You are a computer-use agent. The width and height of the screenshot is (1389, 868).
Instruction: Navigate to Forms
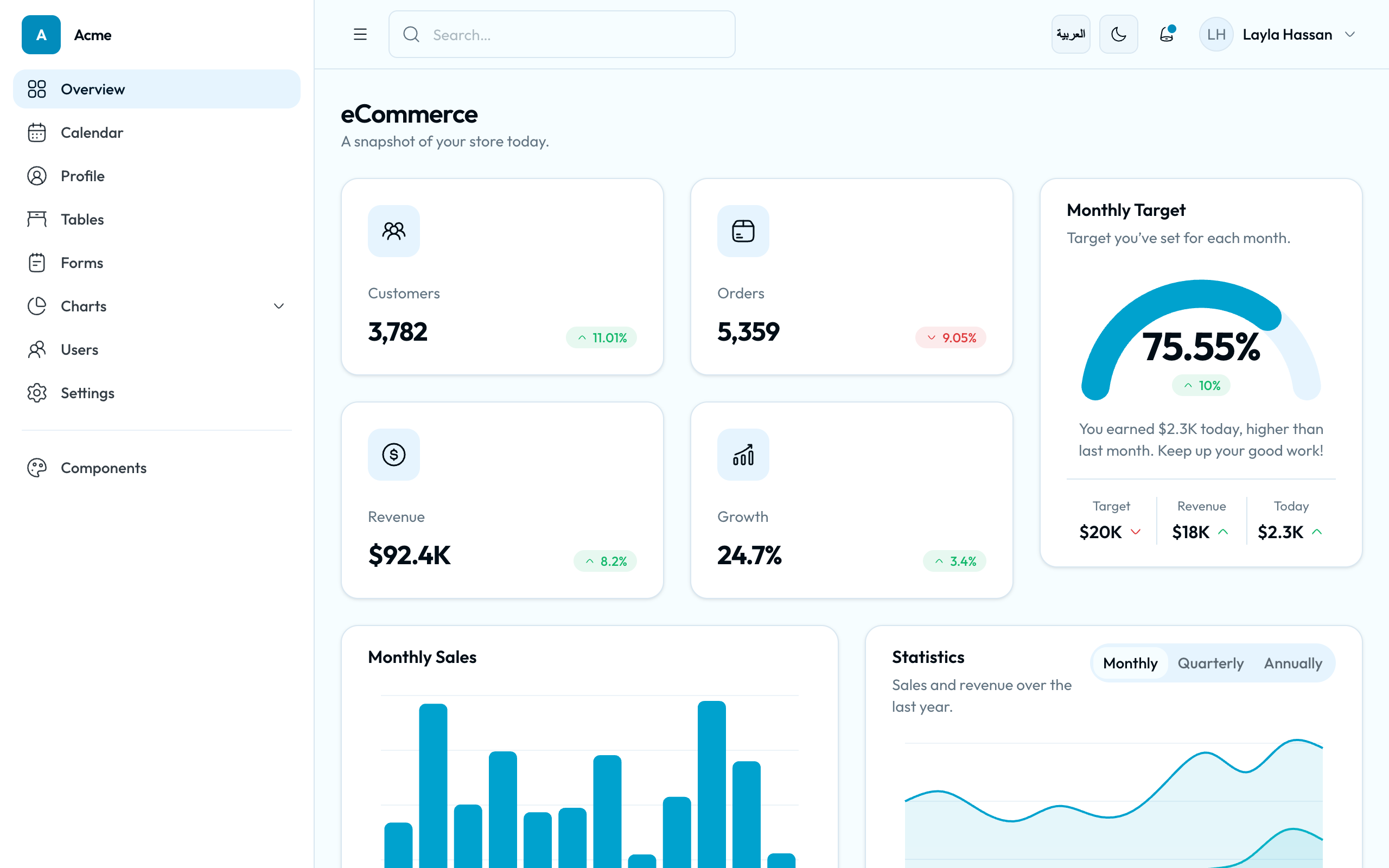(157, 263)
